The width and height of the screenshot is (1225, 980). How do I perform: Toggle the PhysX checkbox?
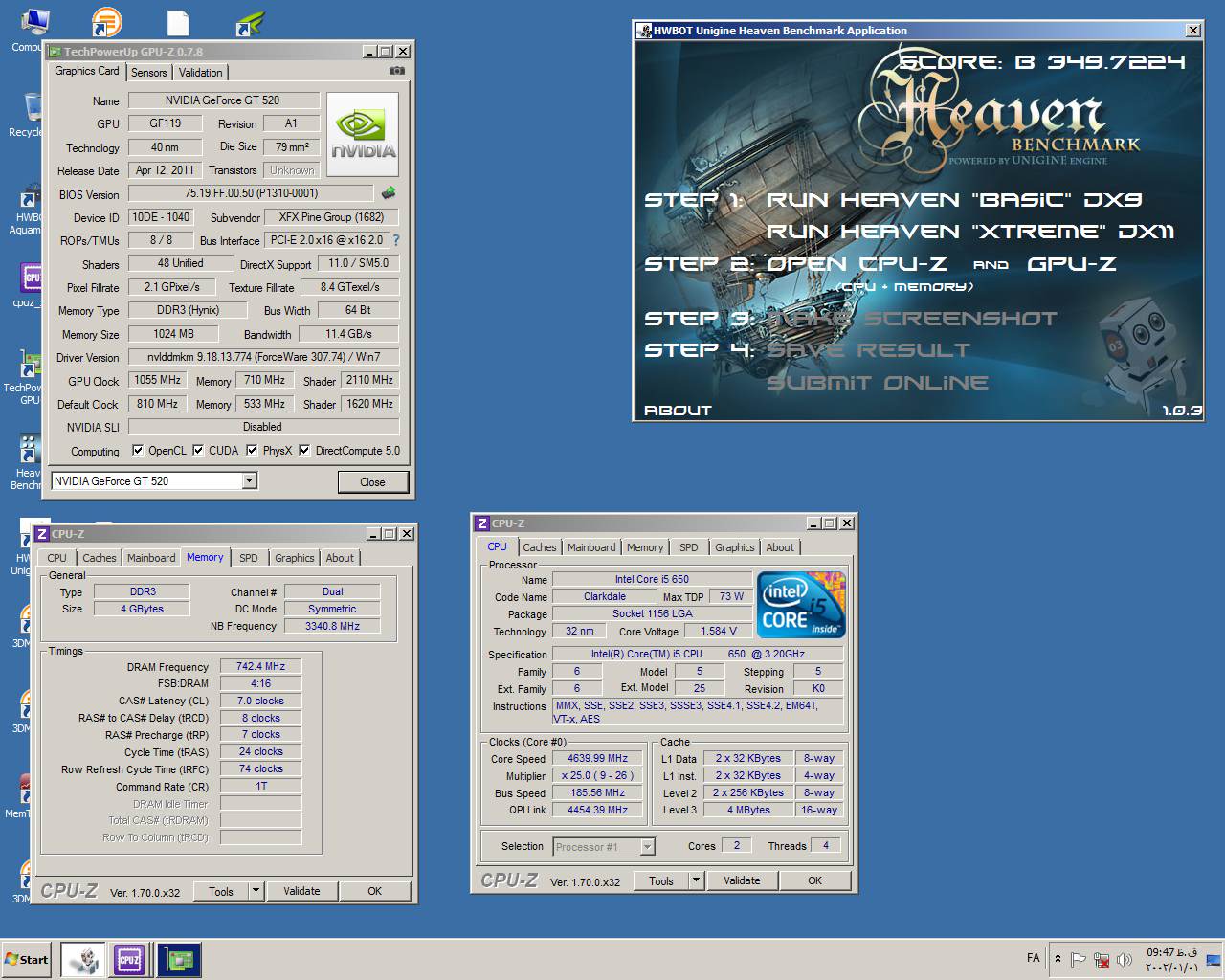[x=252, y=451]
